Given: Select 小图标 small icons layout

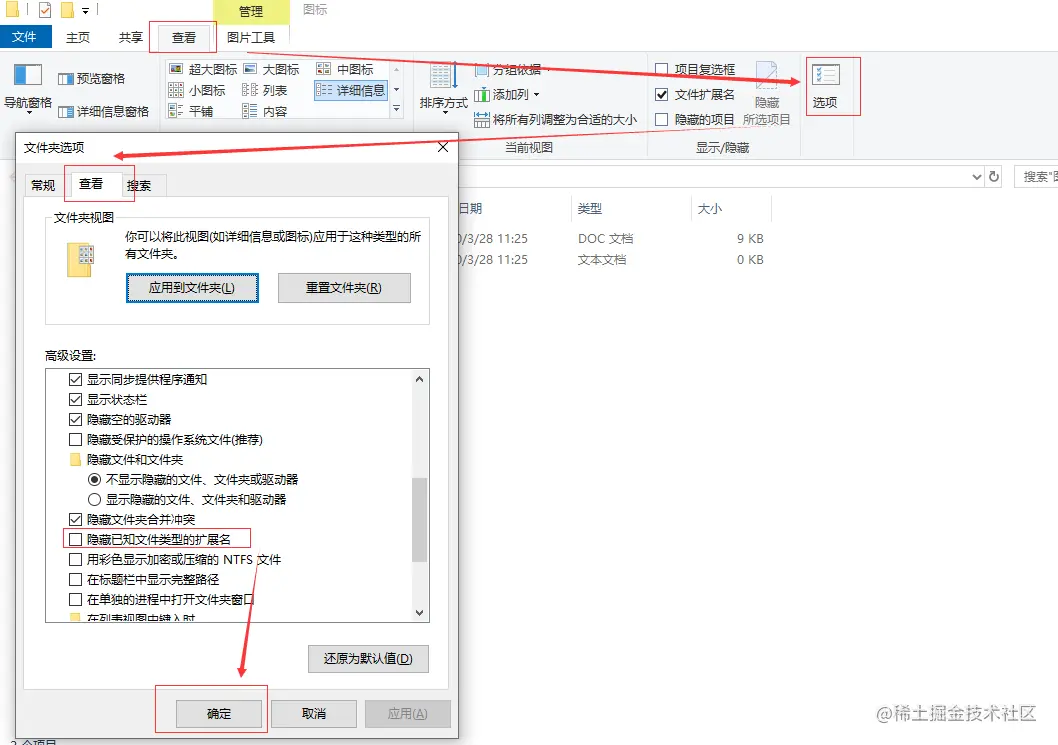Looking at the screenshot, I should point(197,90).
